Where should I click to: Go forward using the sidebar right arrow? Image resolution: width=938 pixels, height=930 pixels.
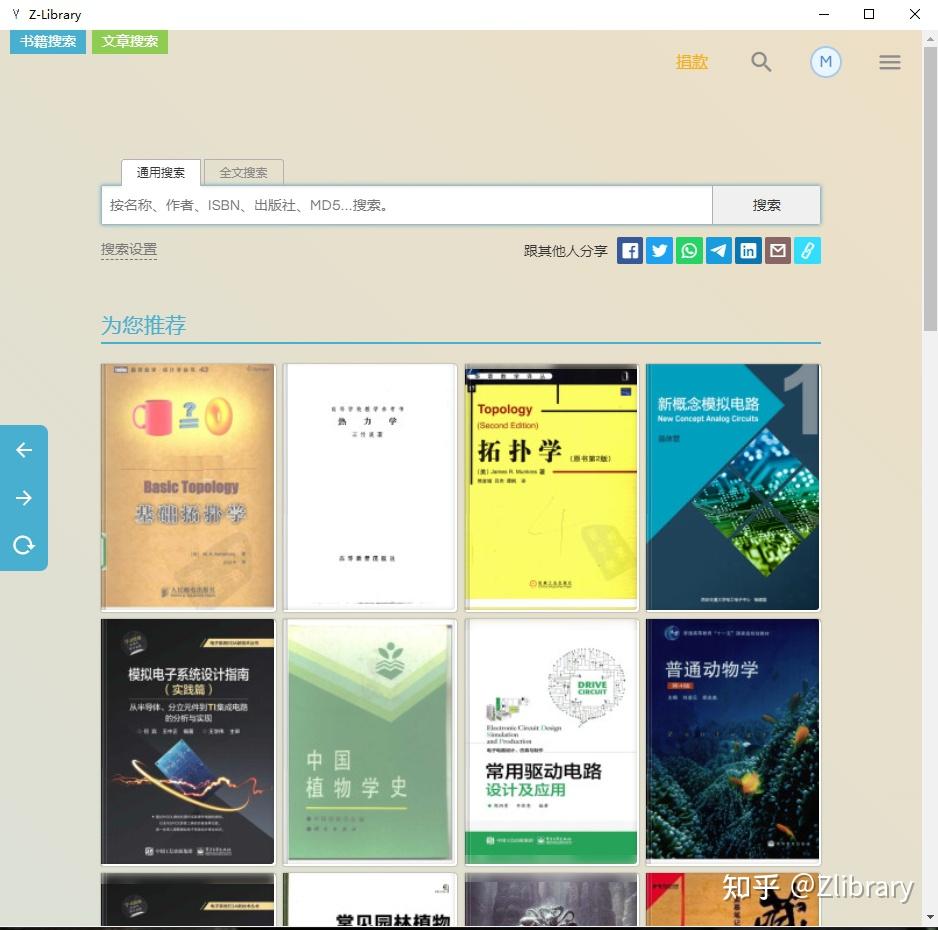(x=23, y=497)
